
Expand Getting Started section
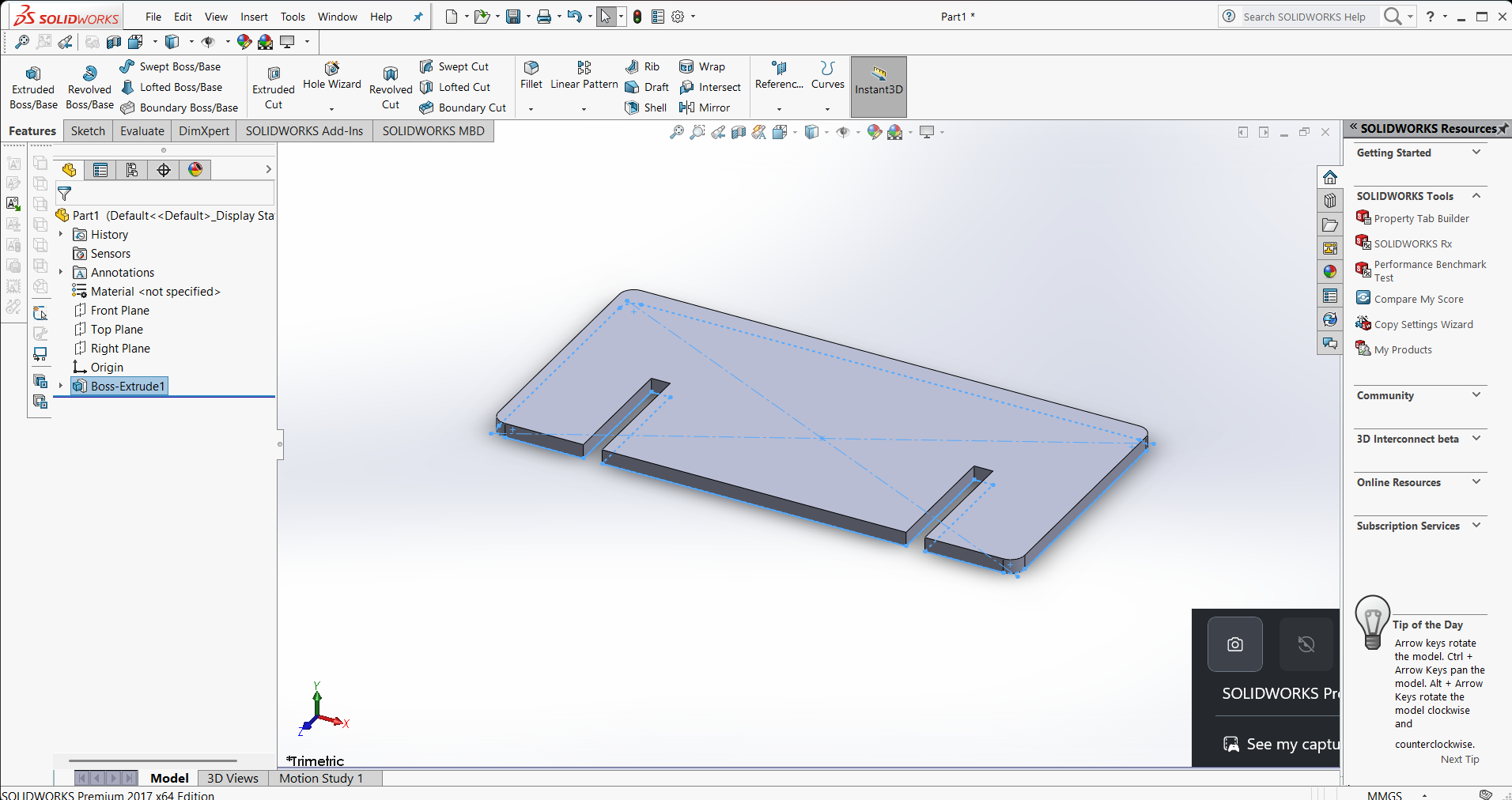point(1476,152)
